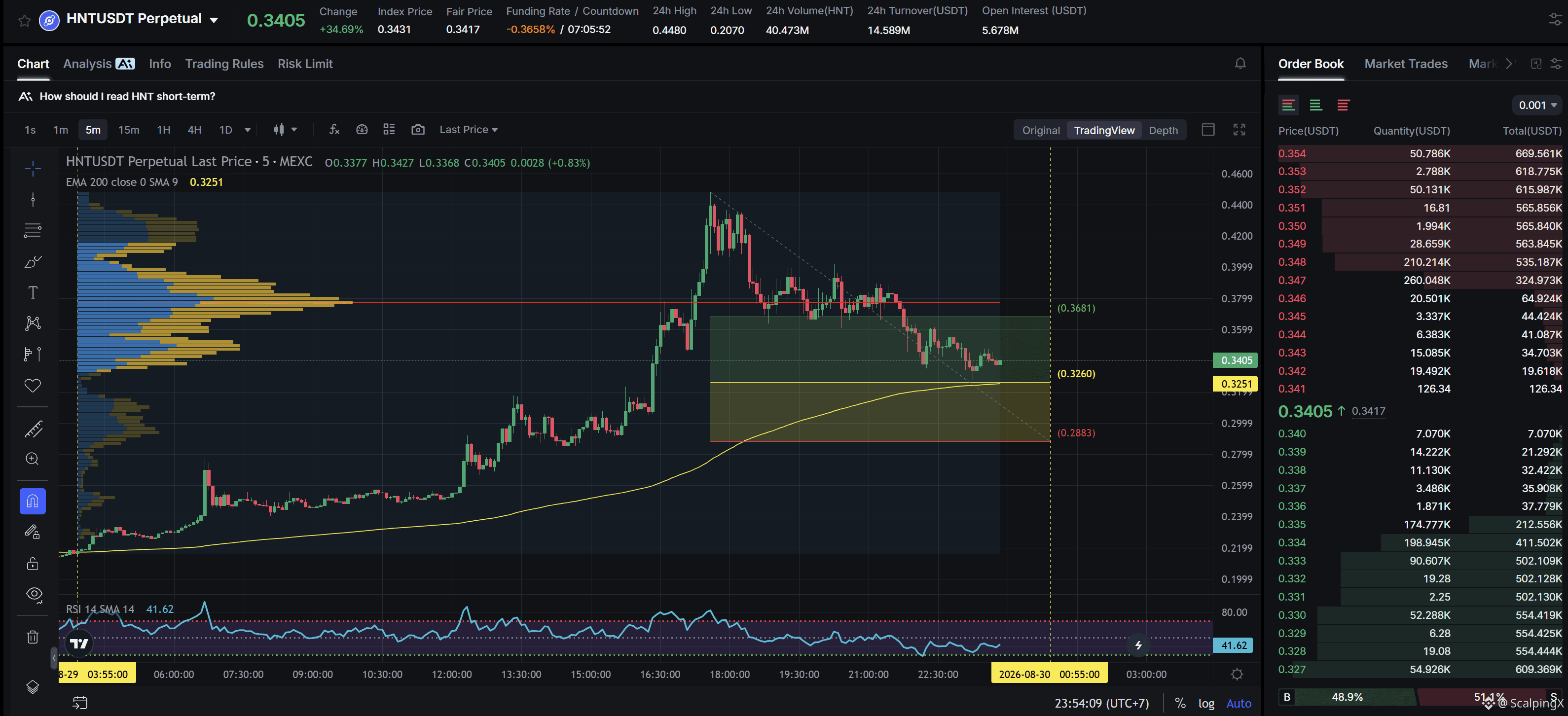The image size is (1568, 716).
Task: Open the Info tab
Action: (x=159, y=64)
